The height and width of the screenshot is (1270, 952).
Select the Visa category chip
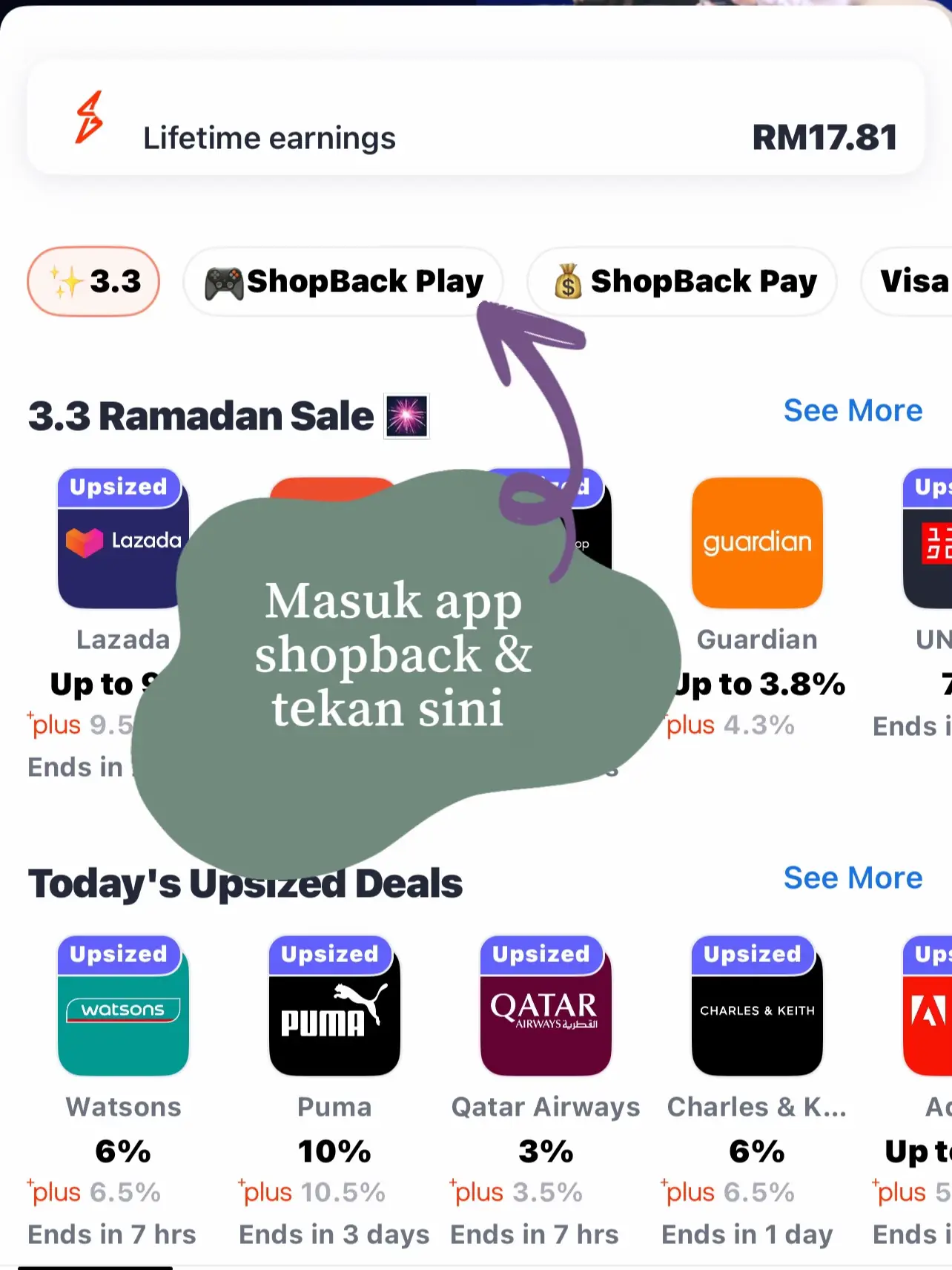(x=907, y=282)
